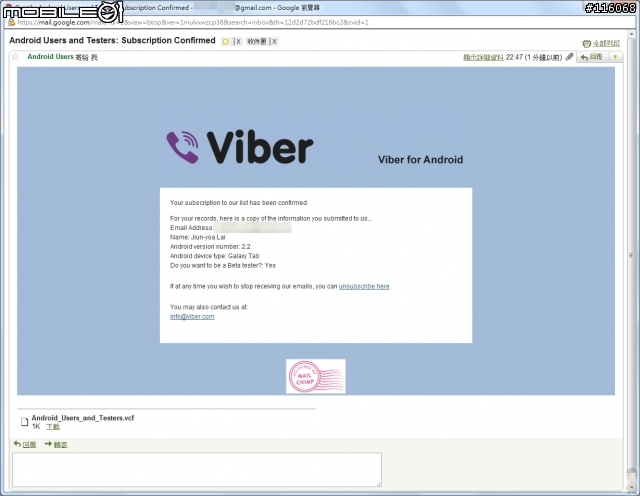Click the 22:47 timestamp

(x=513, y=57)
